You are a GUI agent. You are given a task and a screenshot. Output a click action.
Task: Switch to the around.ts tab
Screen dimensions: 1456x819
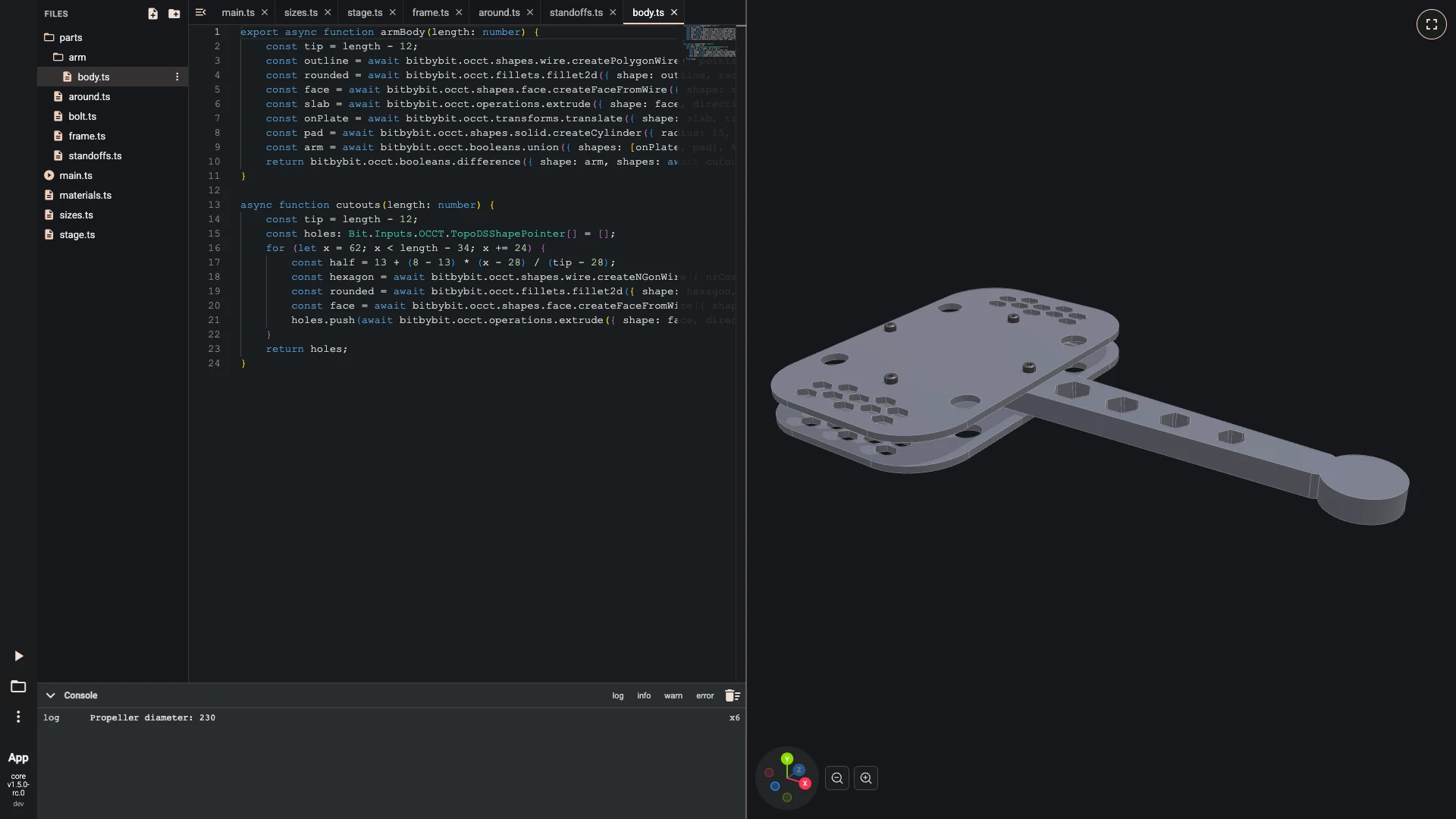tap(499, 13)
